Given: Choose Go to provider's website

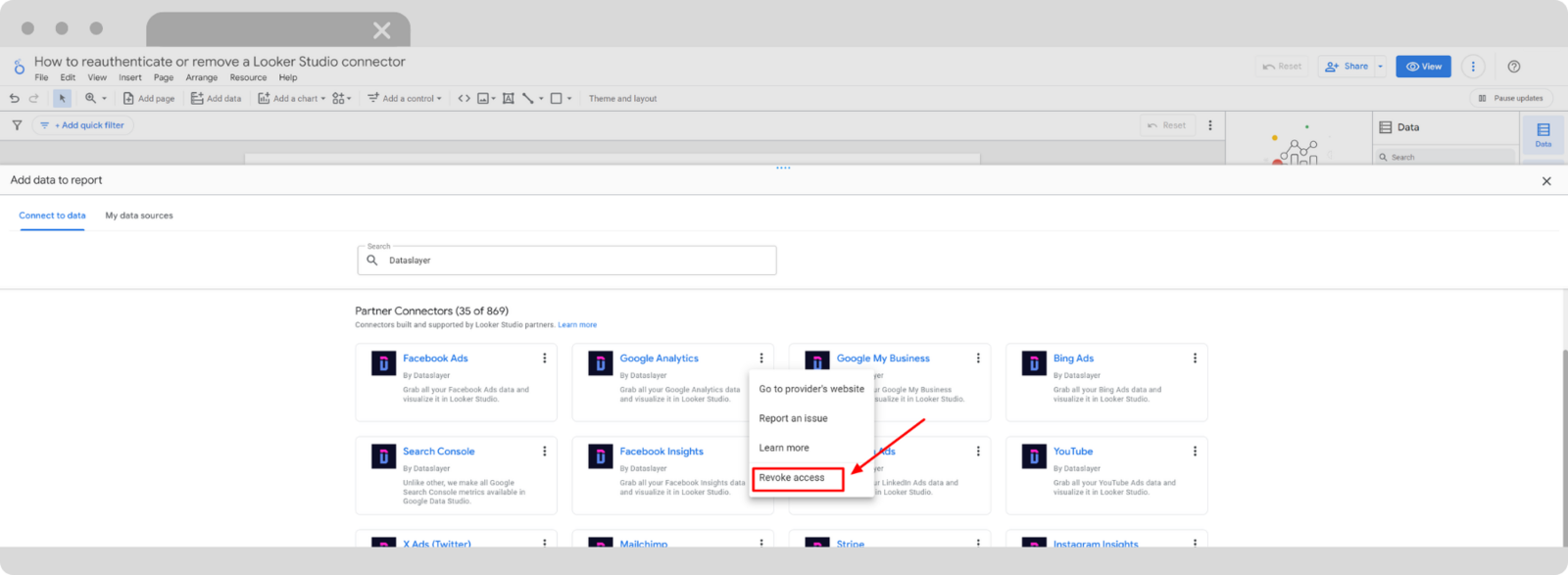Looking at the screenshot, I should (x=811, y=389).
